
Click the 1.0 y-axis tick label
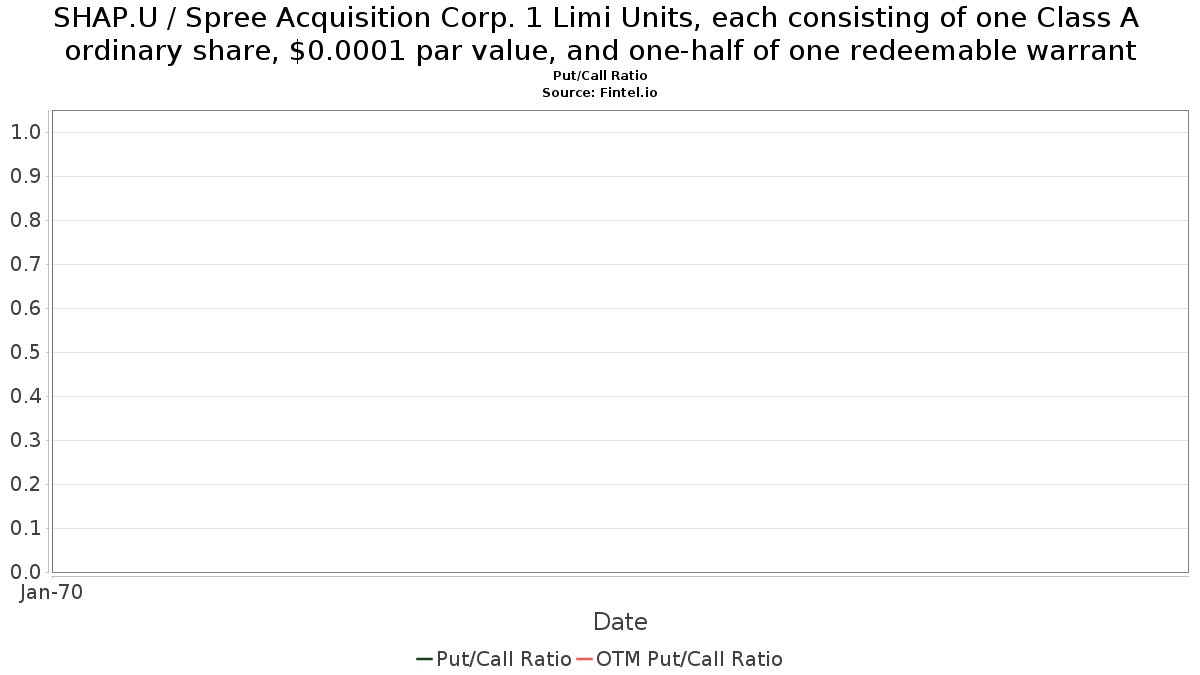point(25,132)
